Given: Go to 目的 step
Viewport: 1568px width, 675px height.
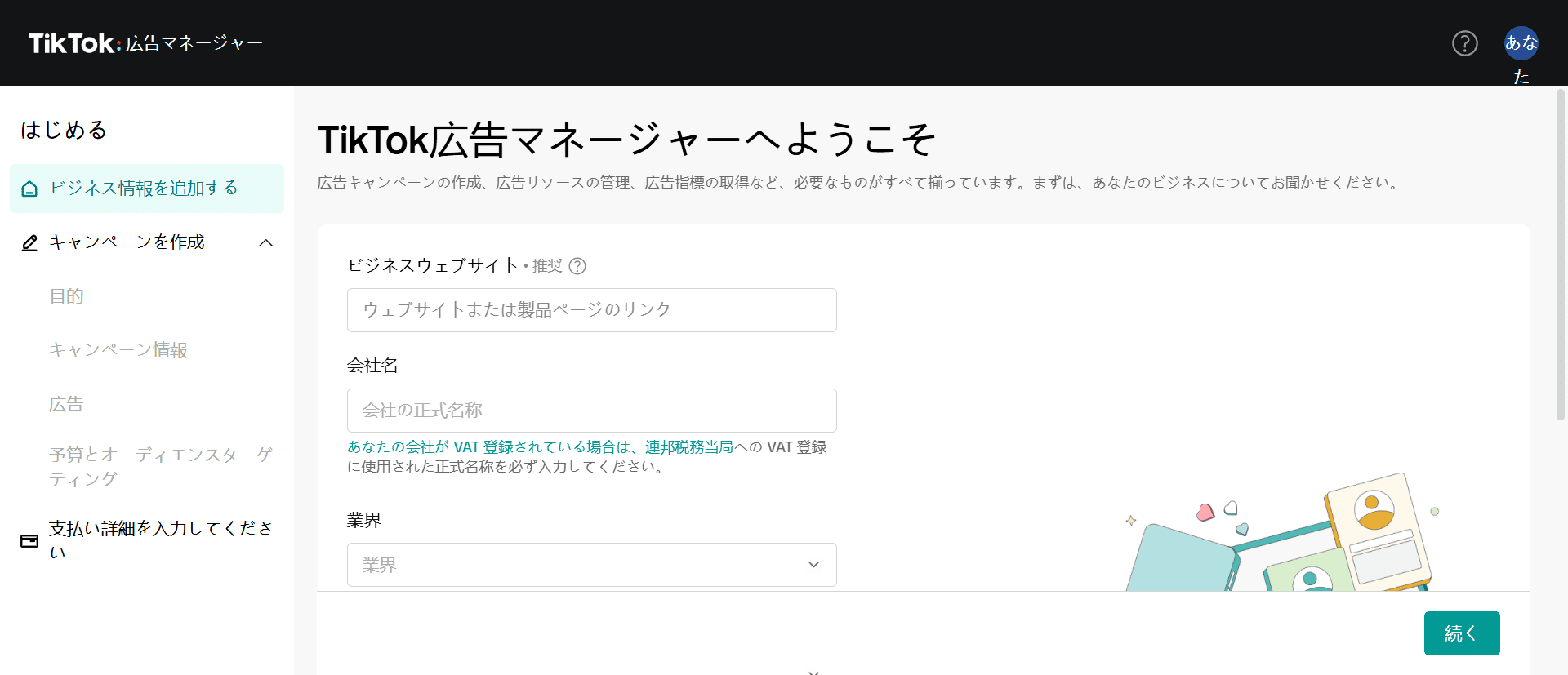Looking at the screenshot, I should pyautogui.click(x=67, y=296).
